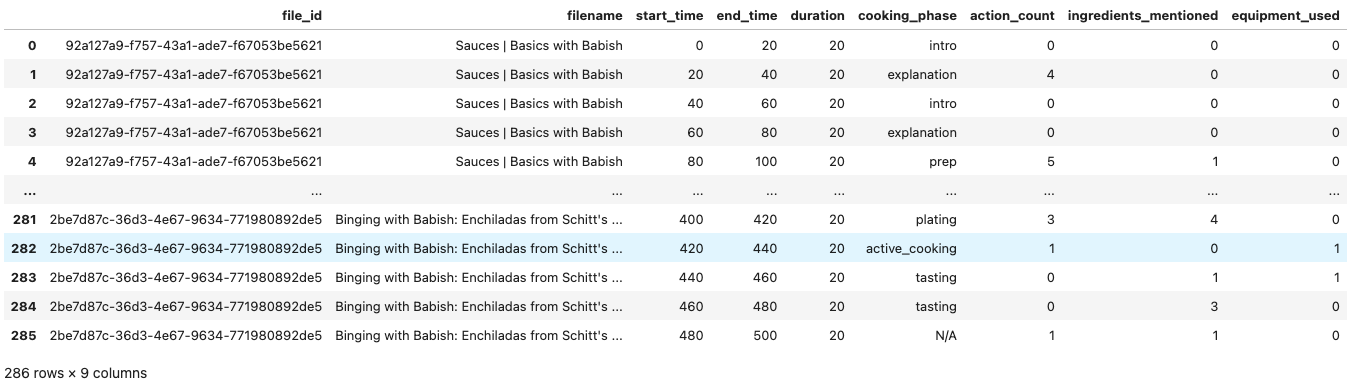
Task: Click the duration column header
Action: point(817,16)
